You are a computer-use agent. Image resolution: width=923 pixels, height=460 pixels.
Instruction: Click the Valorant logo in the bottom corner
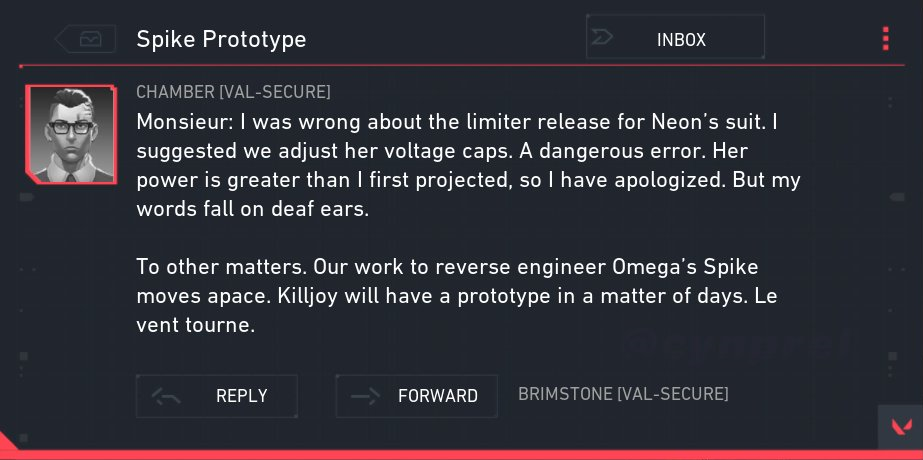coord(900,427)
